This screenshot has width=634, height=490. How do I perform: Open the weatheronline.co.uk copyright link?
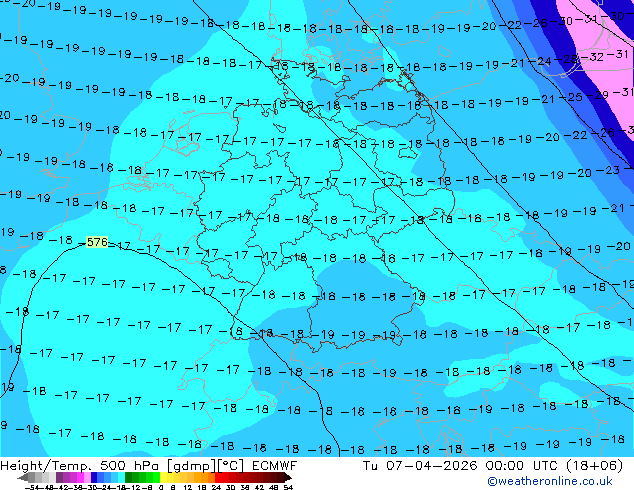point(549,481)
